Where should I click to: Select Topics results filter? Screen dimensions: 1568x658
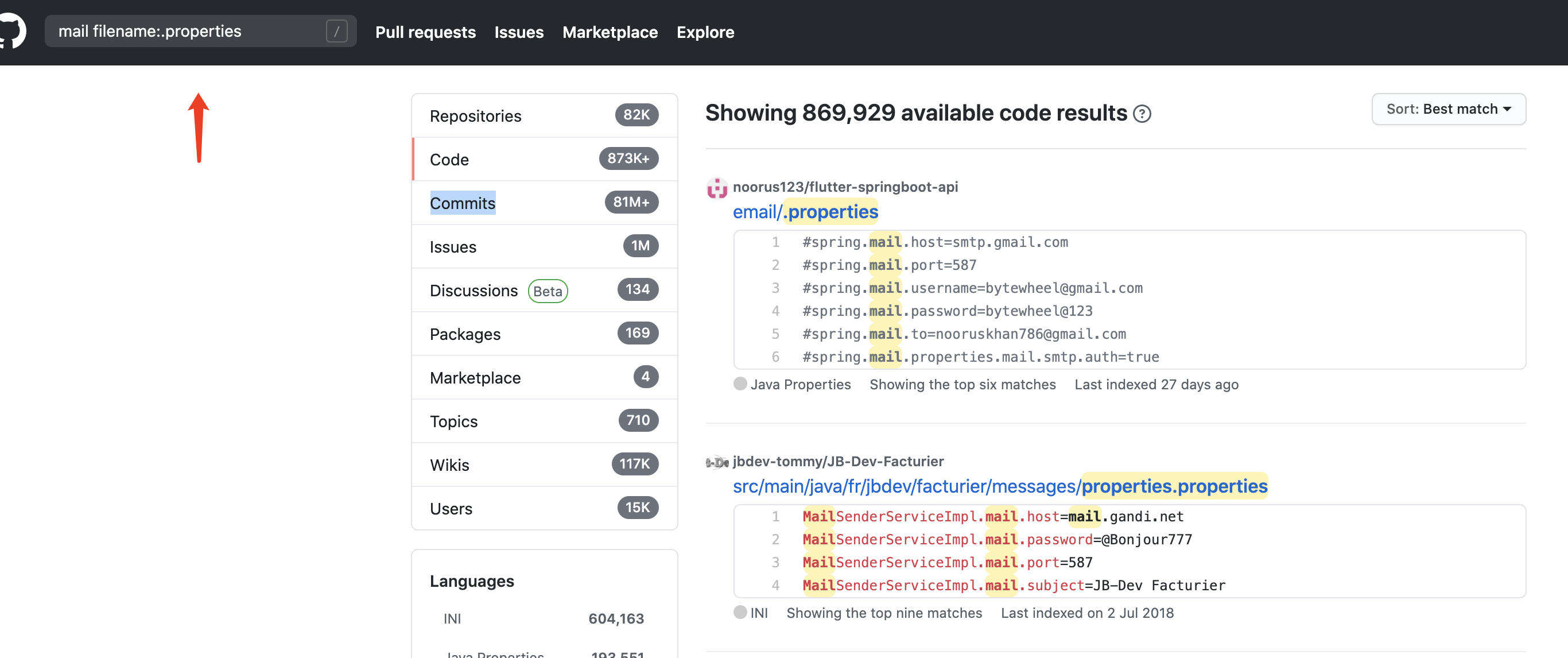coord(545,421)
